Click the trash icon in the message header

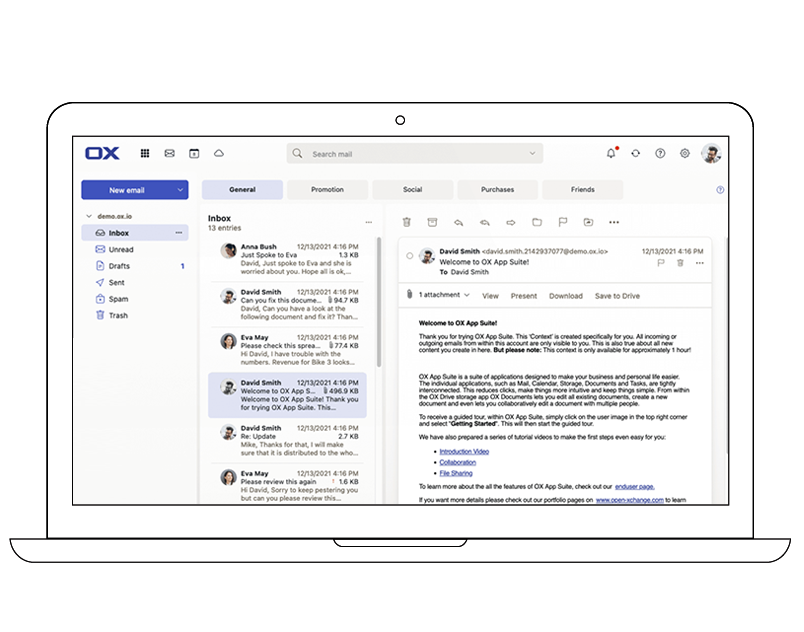coord(680,263)
